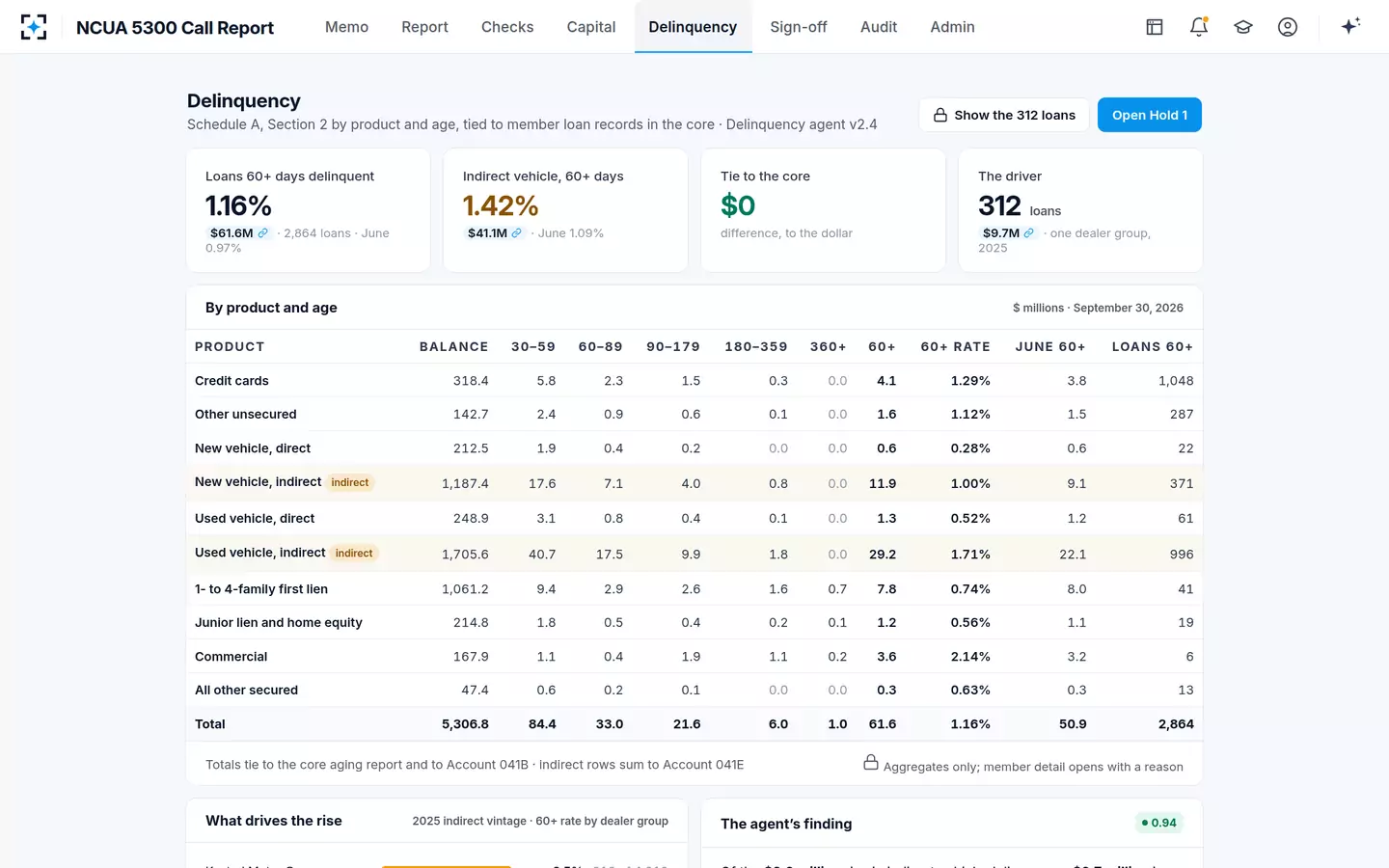The width and height of the screenshot is (1389, 868).
Task: Click the 1.42% indirect vehicle figure
Action: click(x=501, y=205)
